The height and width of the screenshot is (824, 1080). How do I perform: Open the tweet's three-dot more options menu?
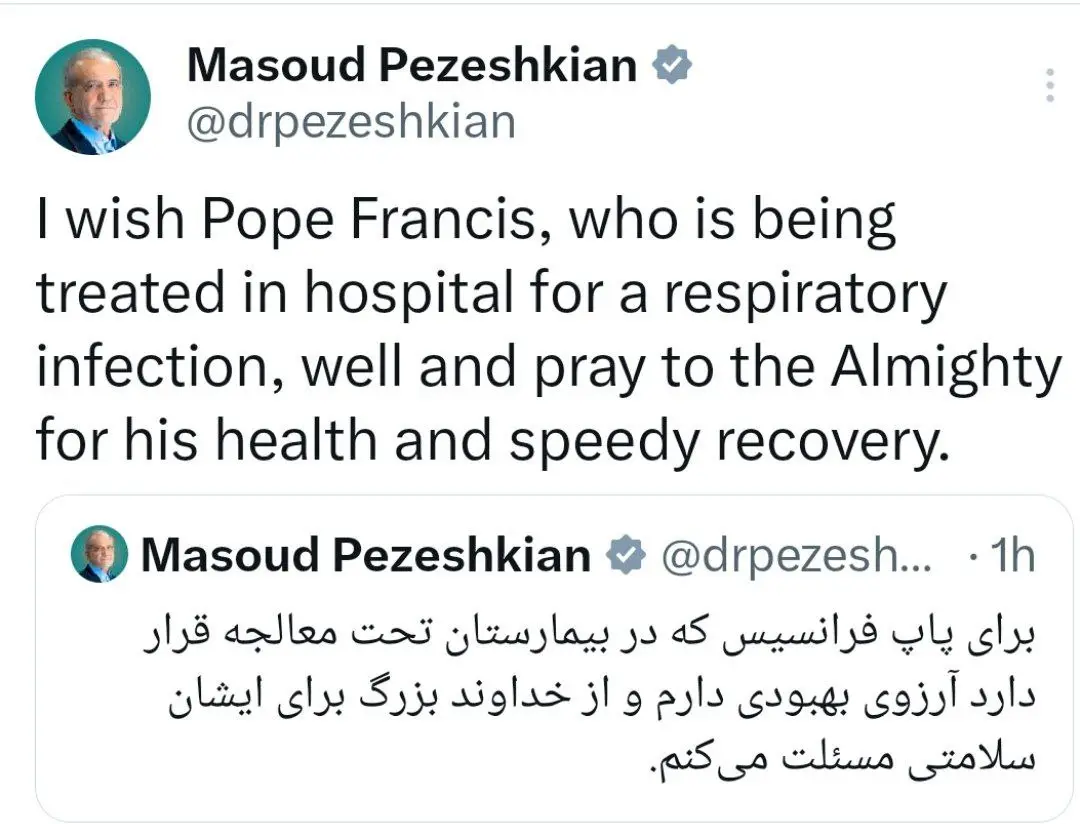click(1049, 86)
